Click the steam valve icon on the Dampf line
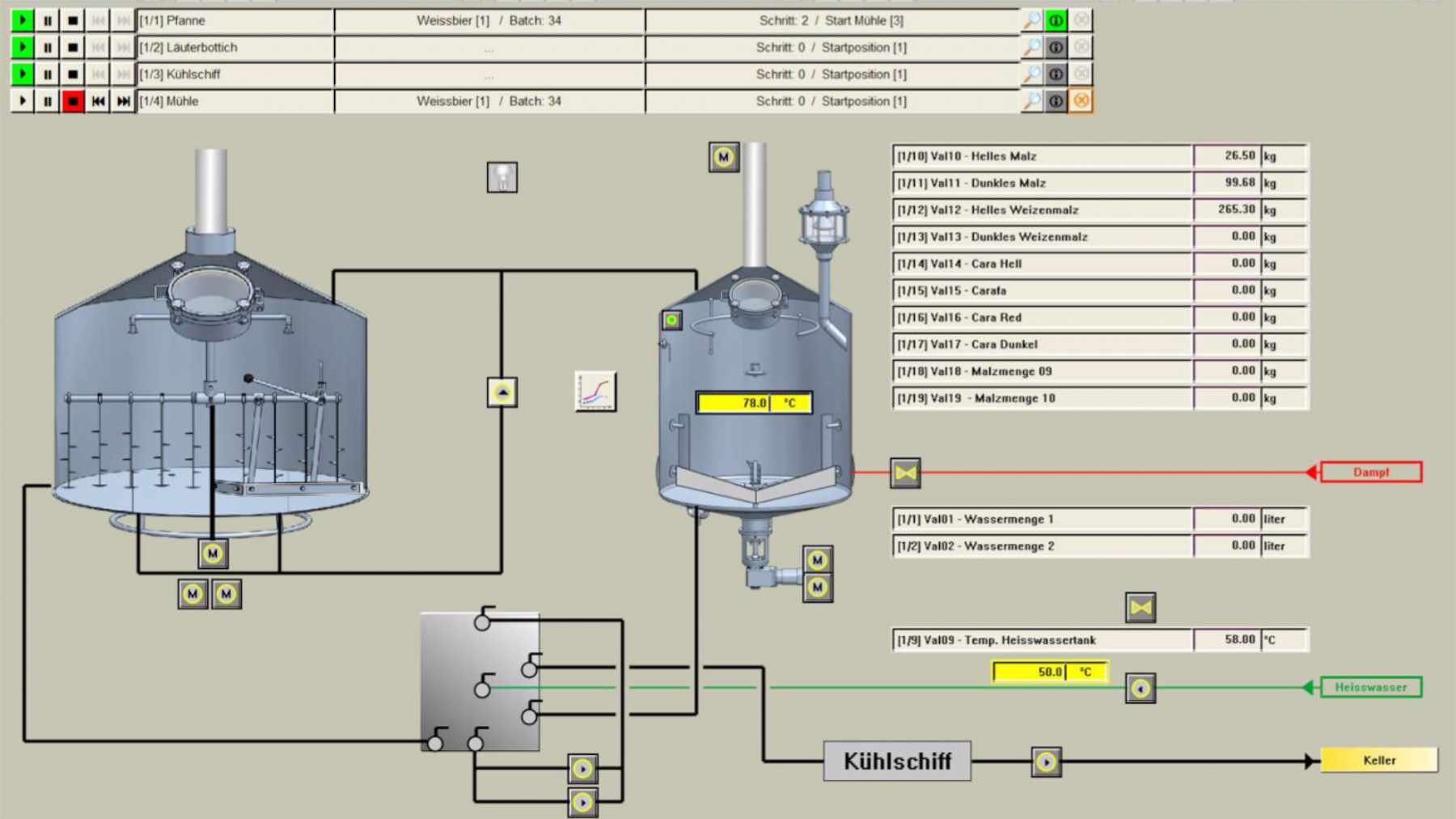This screenshot has height=819, width=1456. click(905, 472)
